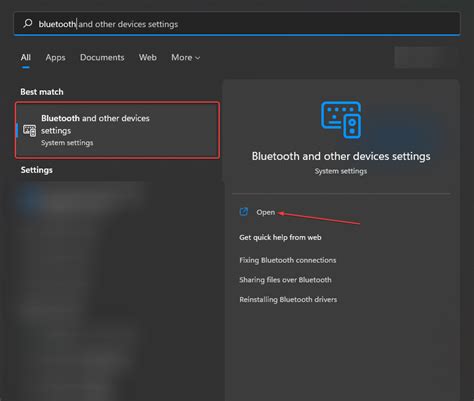Click the Open arrow-box icon
The image size is (474, 401).
(x=244, y=212)
